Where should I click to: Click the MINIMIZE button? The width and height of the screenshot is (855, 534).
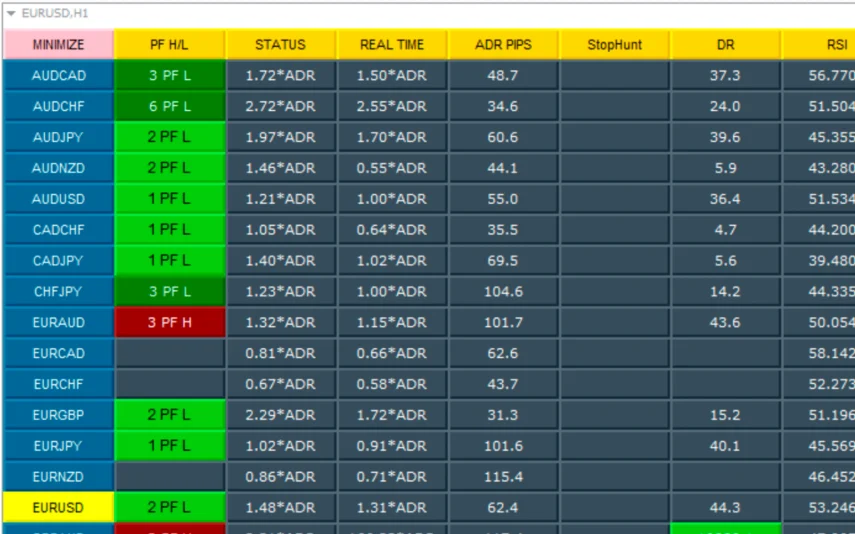pyautogui.click(x=58, y=45)
